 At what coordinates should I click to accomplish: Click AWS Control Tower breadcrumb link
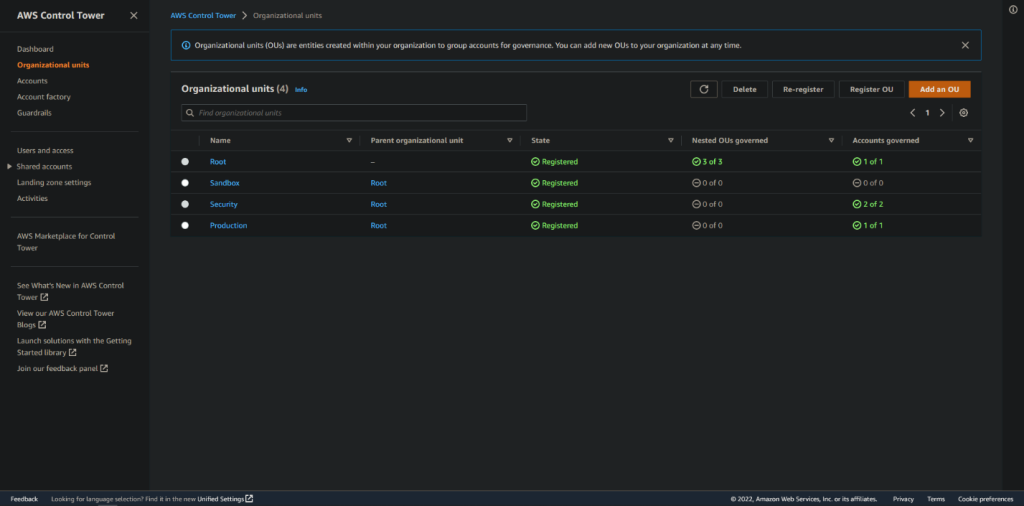pyautogui.click(x=203, y=15)
